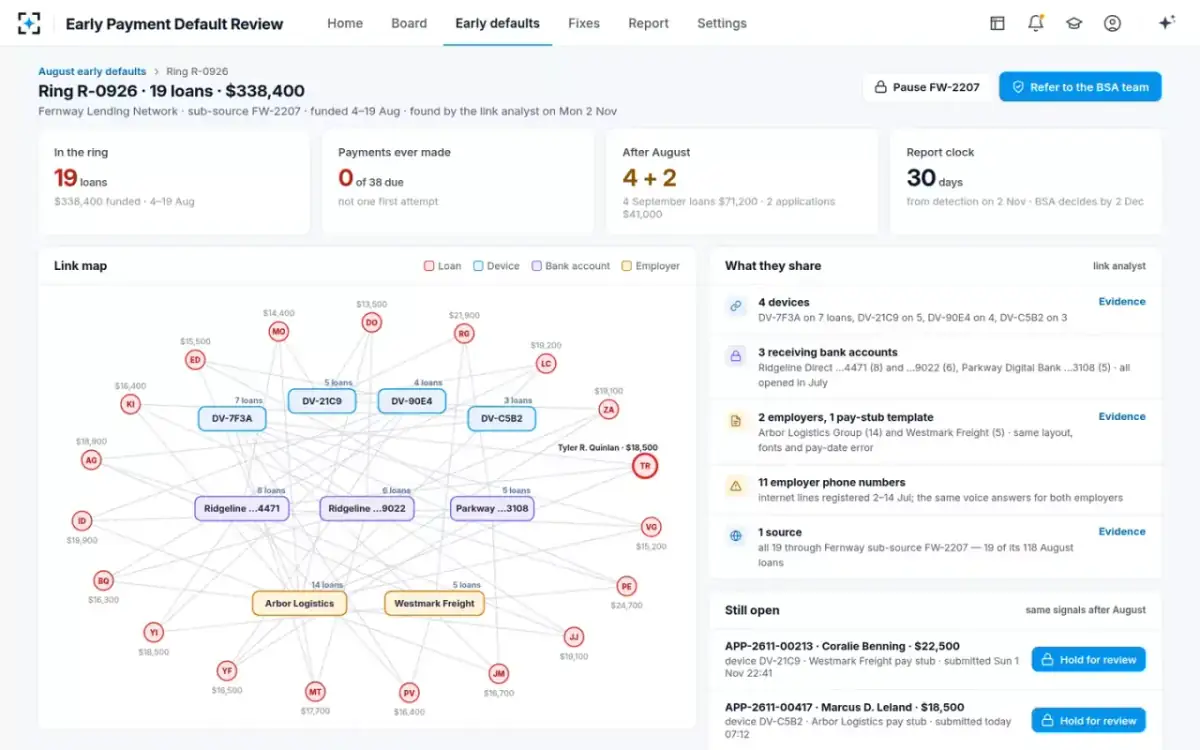Click the lock icon beside receiving bank accounts
The height and width of the screenshot is (750, 1200).
point(736,356)
